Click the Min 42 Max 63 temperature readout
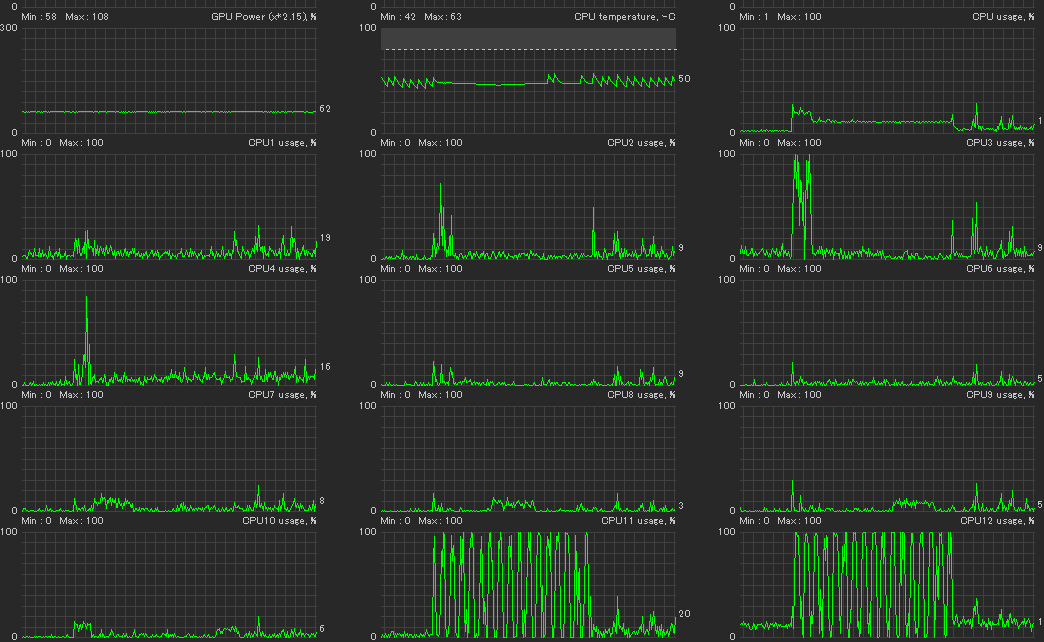This screenshot has width=1044, height=642. 421,17
